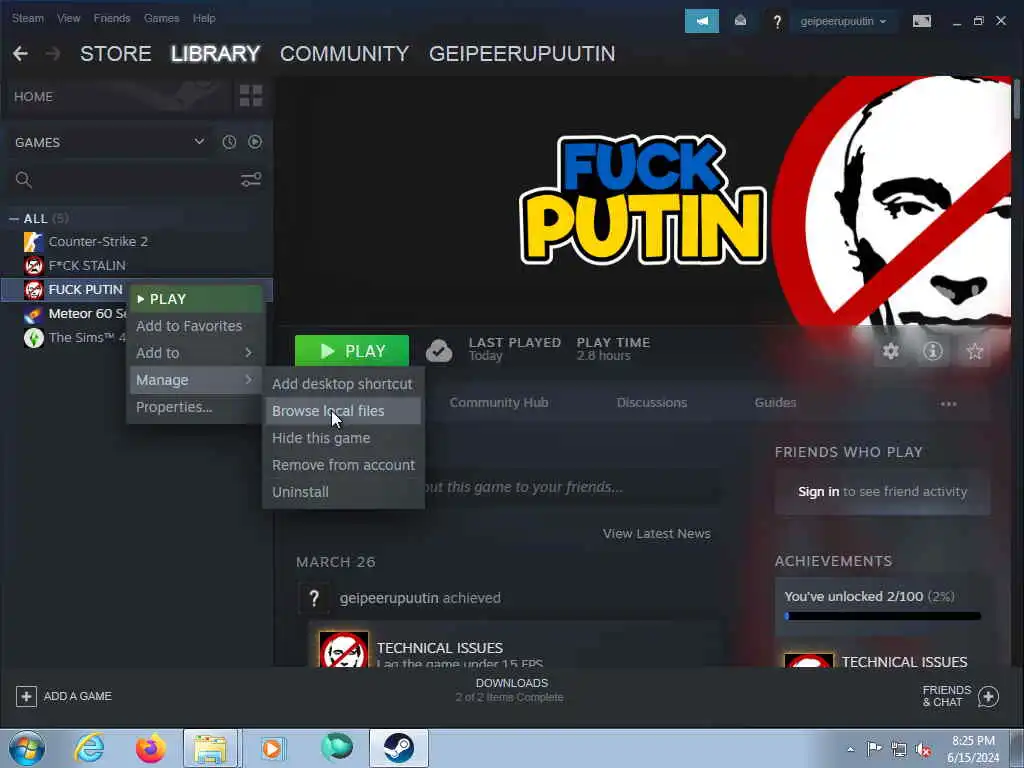Go to the STORE tab
This screenshot has width=1024, height=768.
tap(116, 54)
